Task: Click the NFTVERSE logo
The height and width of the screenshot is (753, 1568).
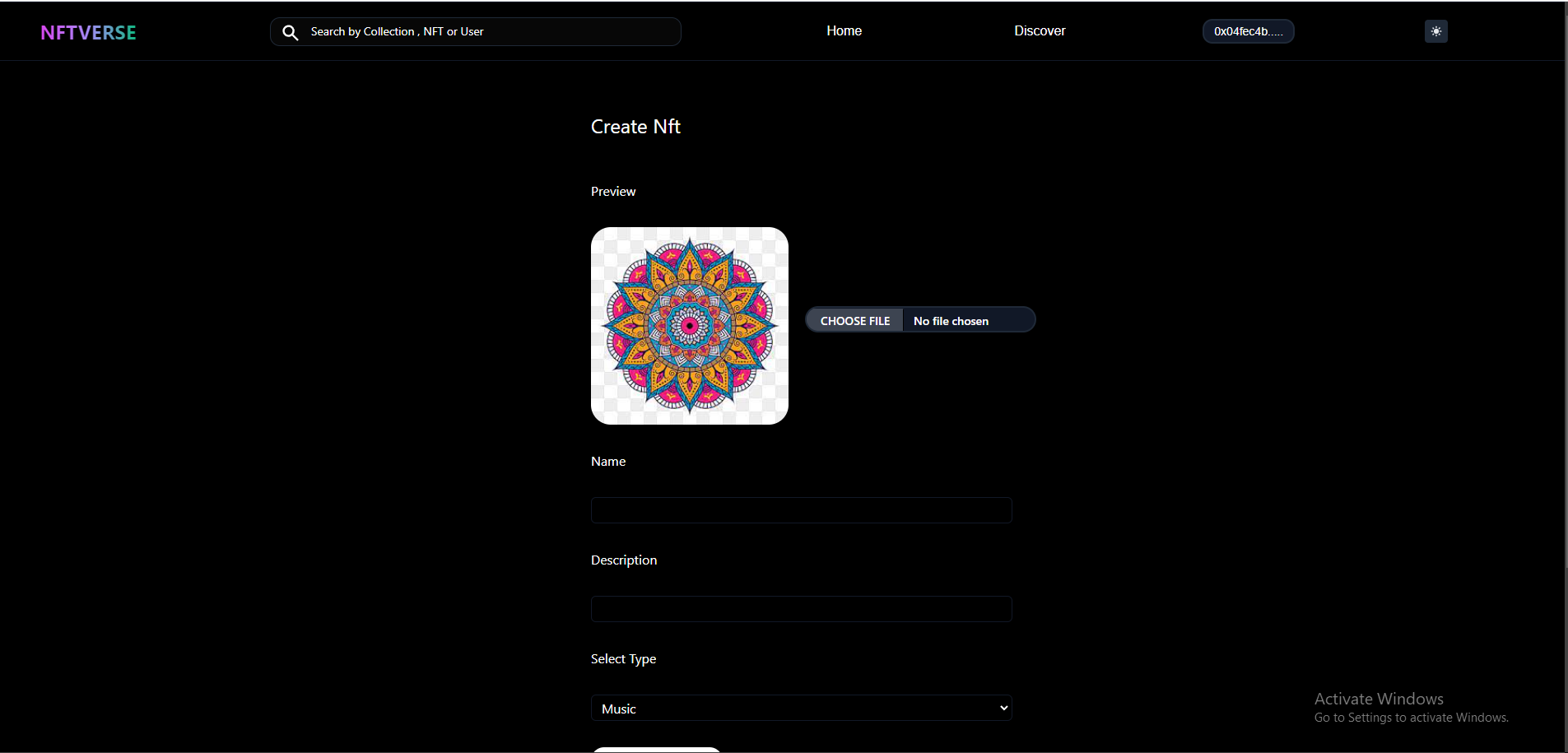Action: 88,32
